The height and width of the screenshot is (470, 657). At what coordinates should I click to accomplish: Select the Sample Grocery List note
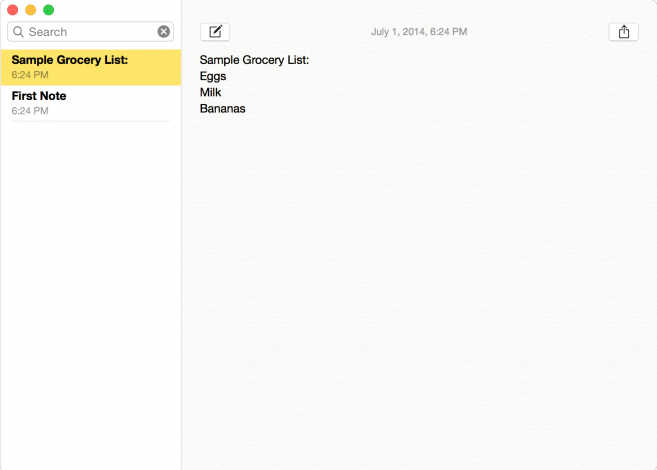point(91,67)
